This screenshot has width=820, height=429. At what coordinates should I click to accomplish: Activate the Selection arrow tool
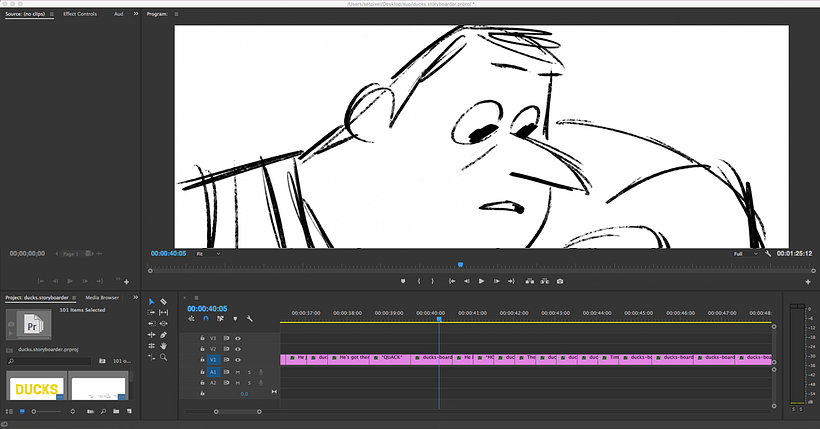152,301
